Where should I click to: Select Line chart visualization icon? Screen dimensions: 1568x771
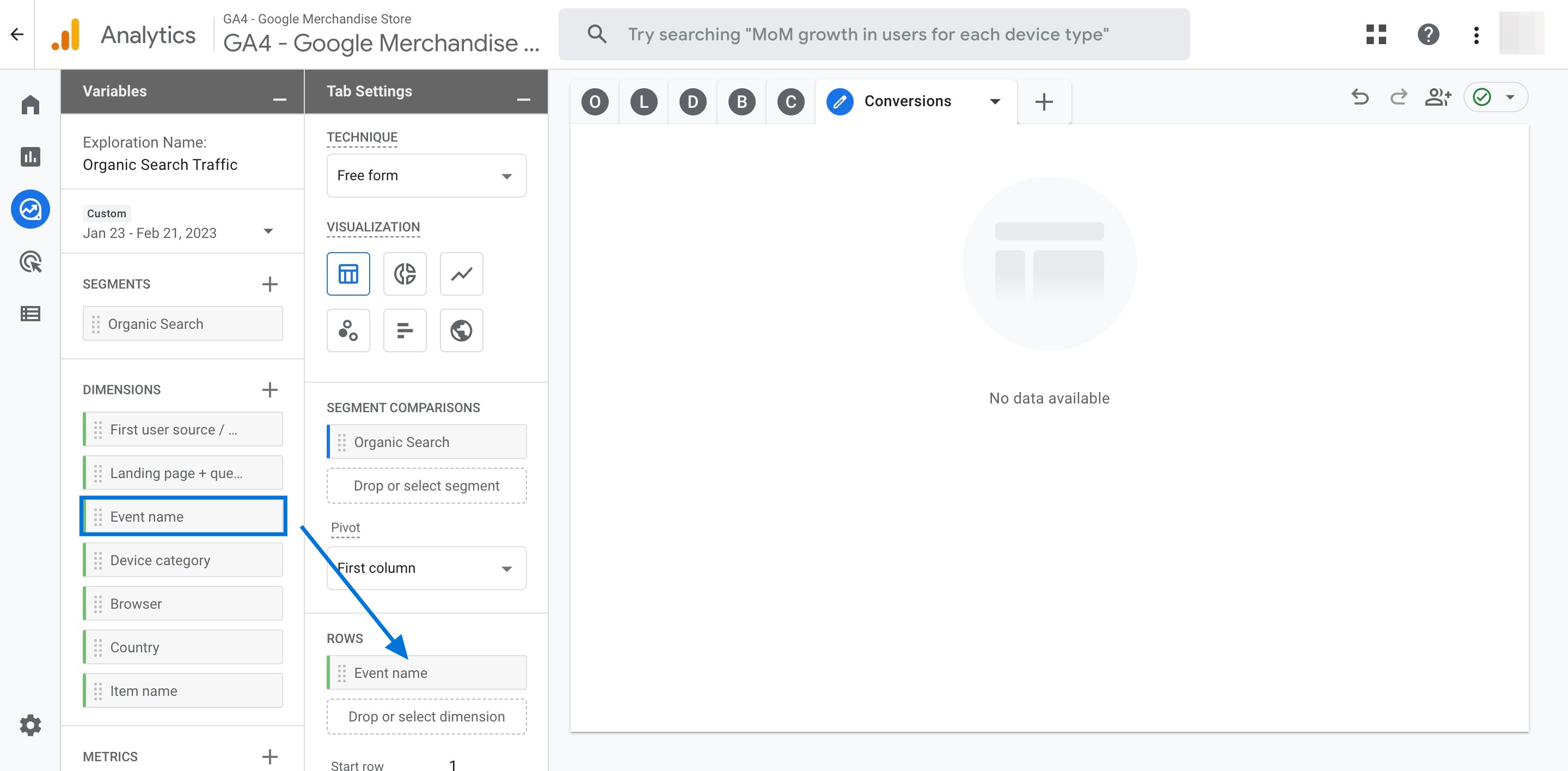tap(461, 274)
